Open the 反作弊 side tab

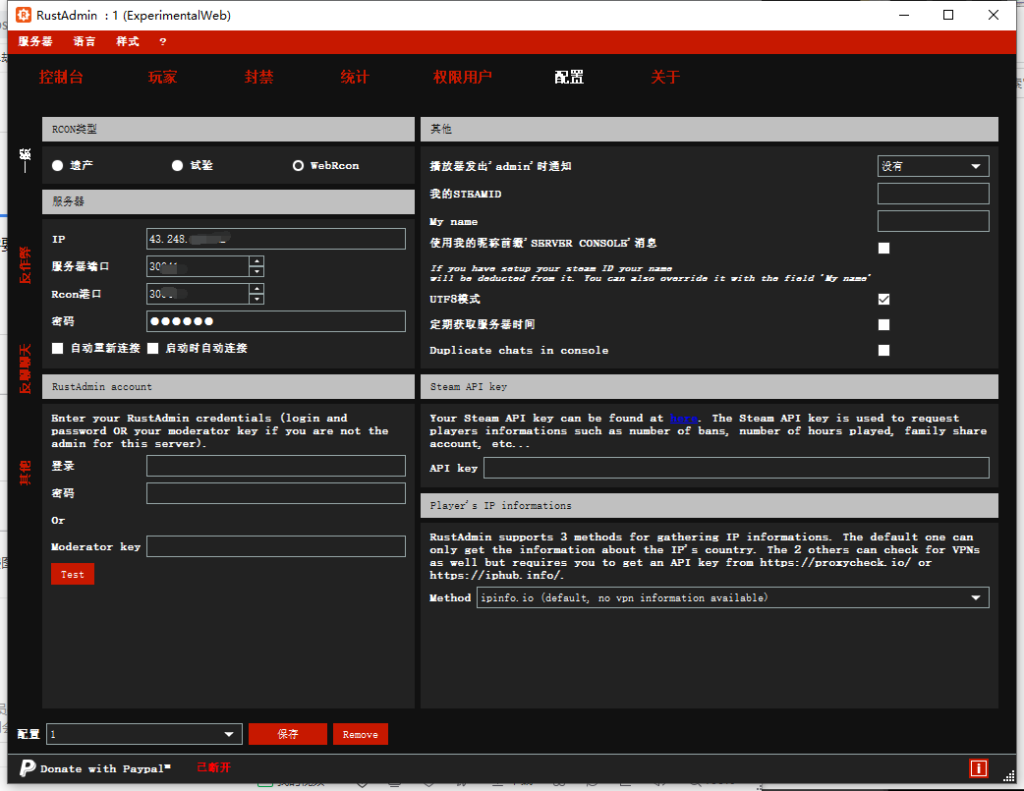point(25,265)
